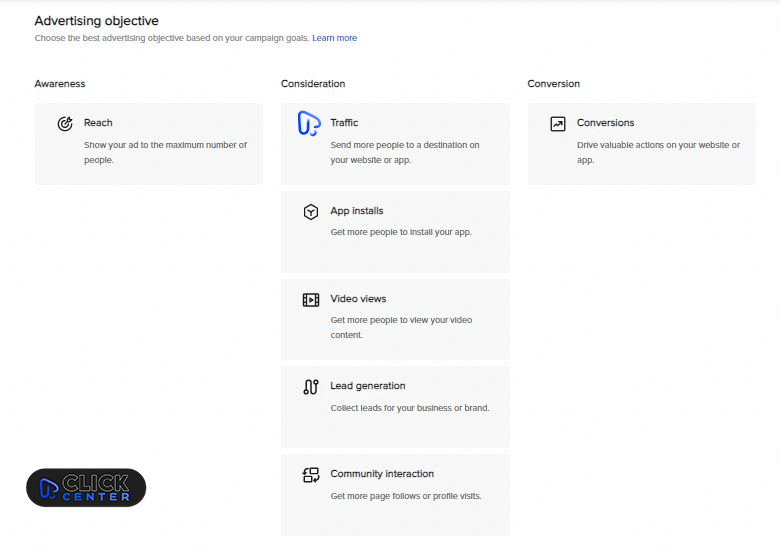Click 'Drive valuable actions on your website' text

tap(659, 152)
